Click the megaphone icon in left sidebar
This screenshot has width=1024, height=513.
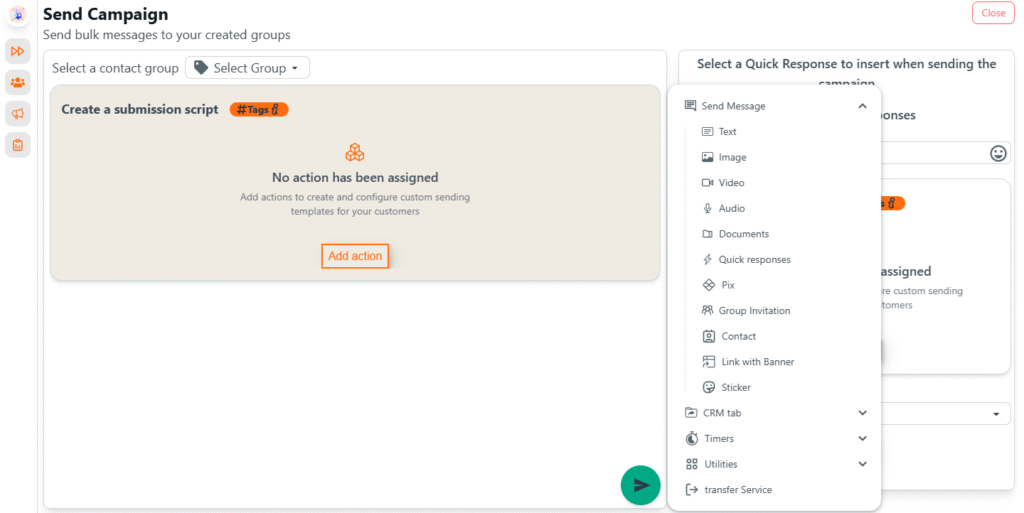pos(17,114)
